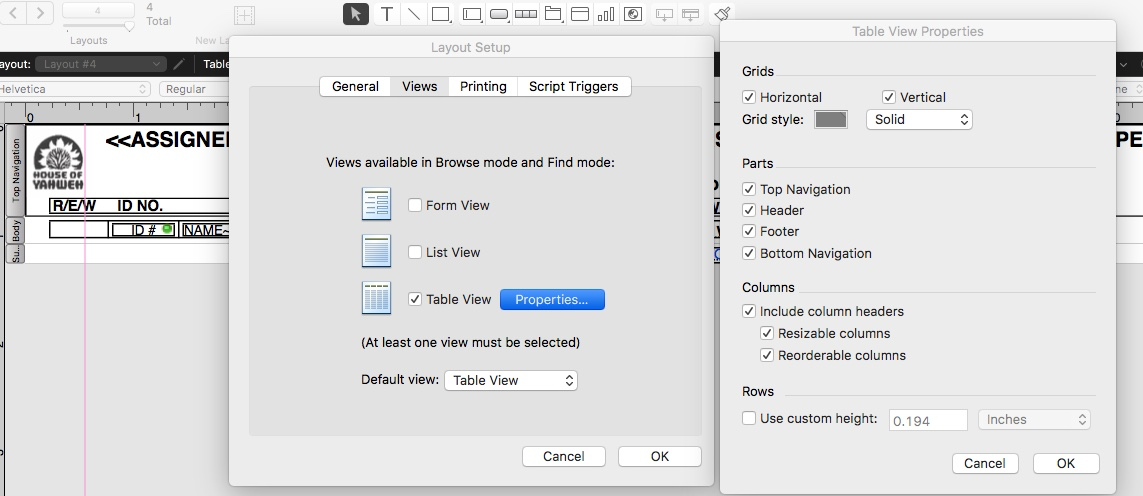Select the Text tool in toolbar
Image resolution: width=1143 pixels, height=496 pixels.
[387, 14]
